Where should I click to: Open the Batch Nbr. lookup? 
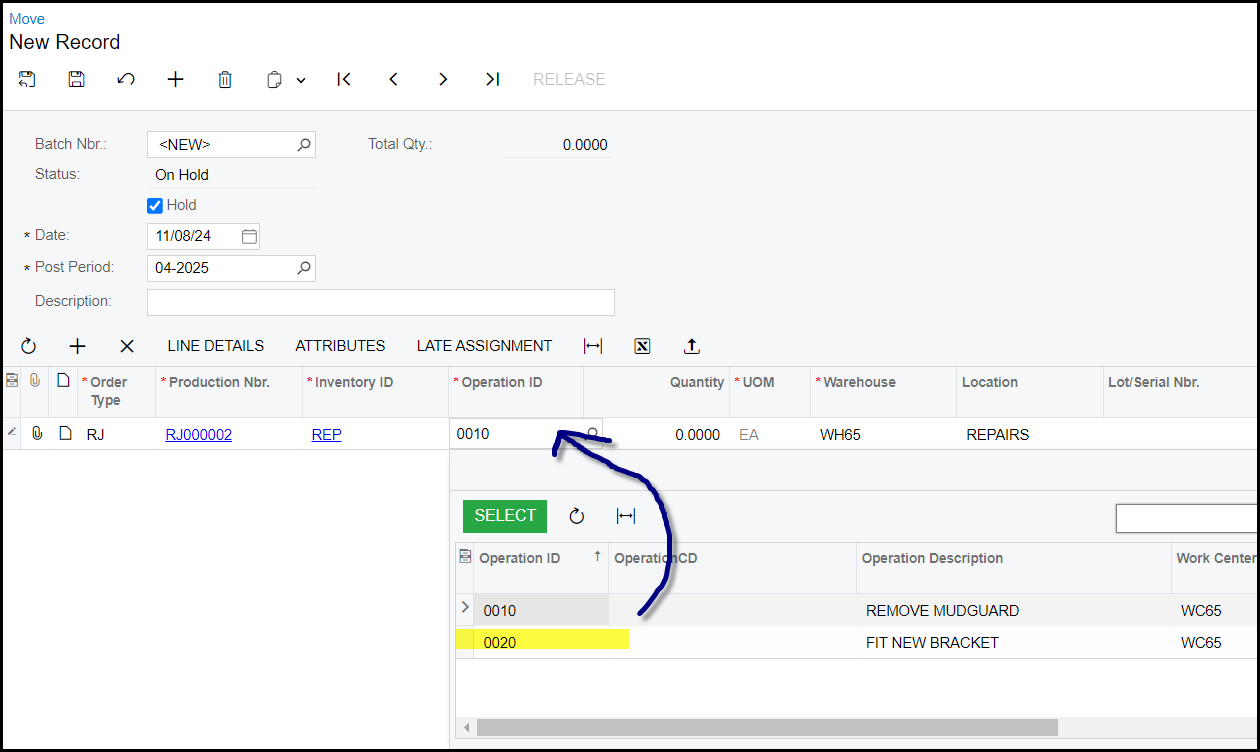tap(304, 145)
